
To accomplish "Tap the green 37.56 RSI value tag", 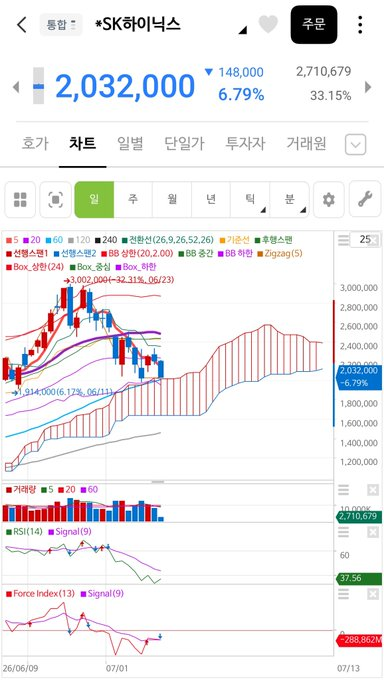I will point(358,579).
